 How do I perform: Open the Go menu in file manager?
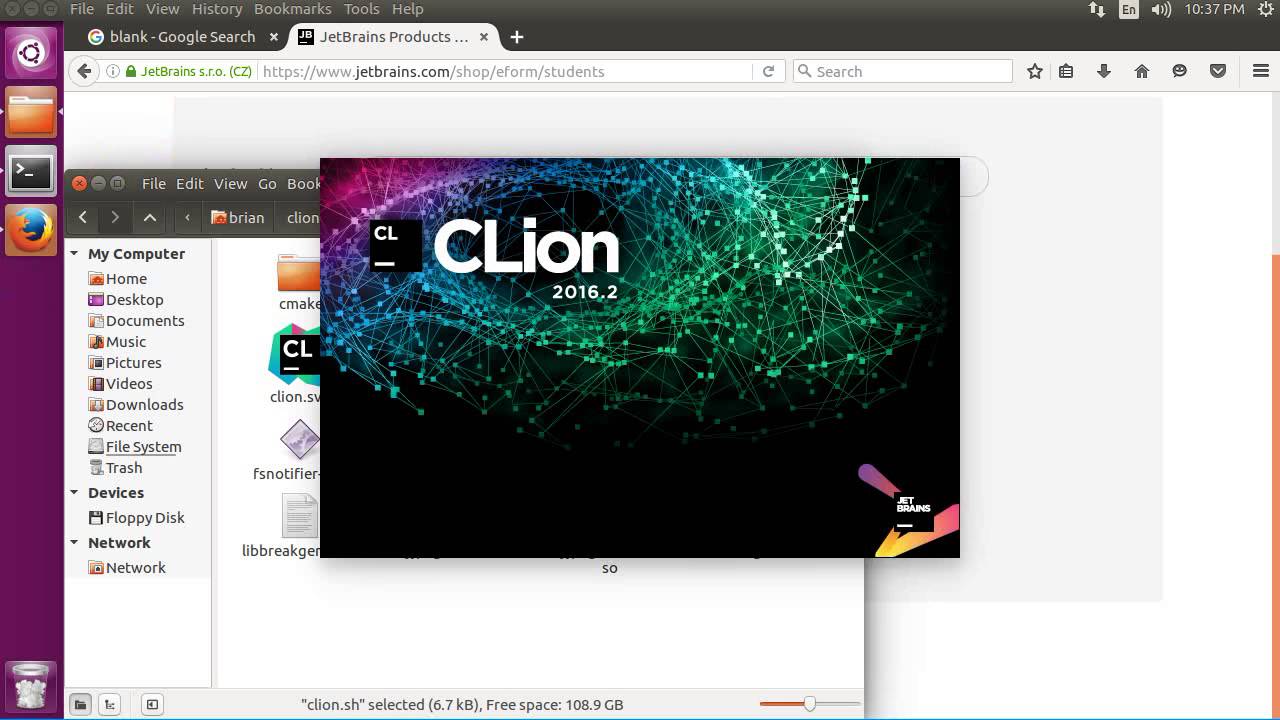267,184
